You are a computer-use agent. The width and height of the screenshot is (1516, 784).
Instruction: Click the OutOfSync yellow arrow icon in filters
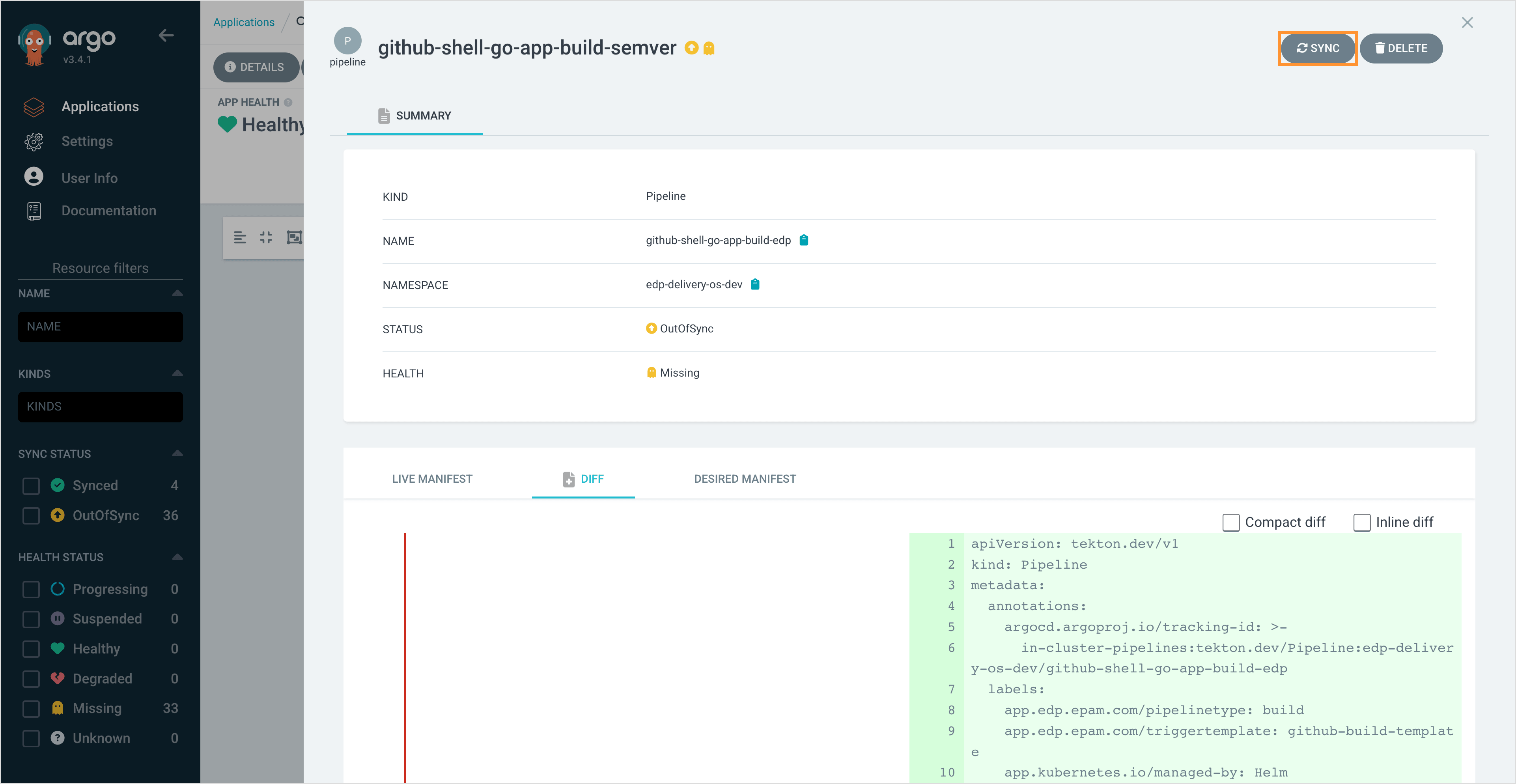click(58, 515)
